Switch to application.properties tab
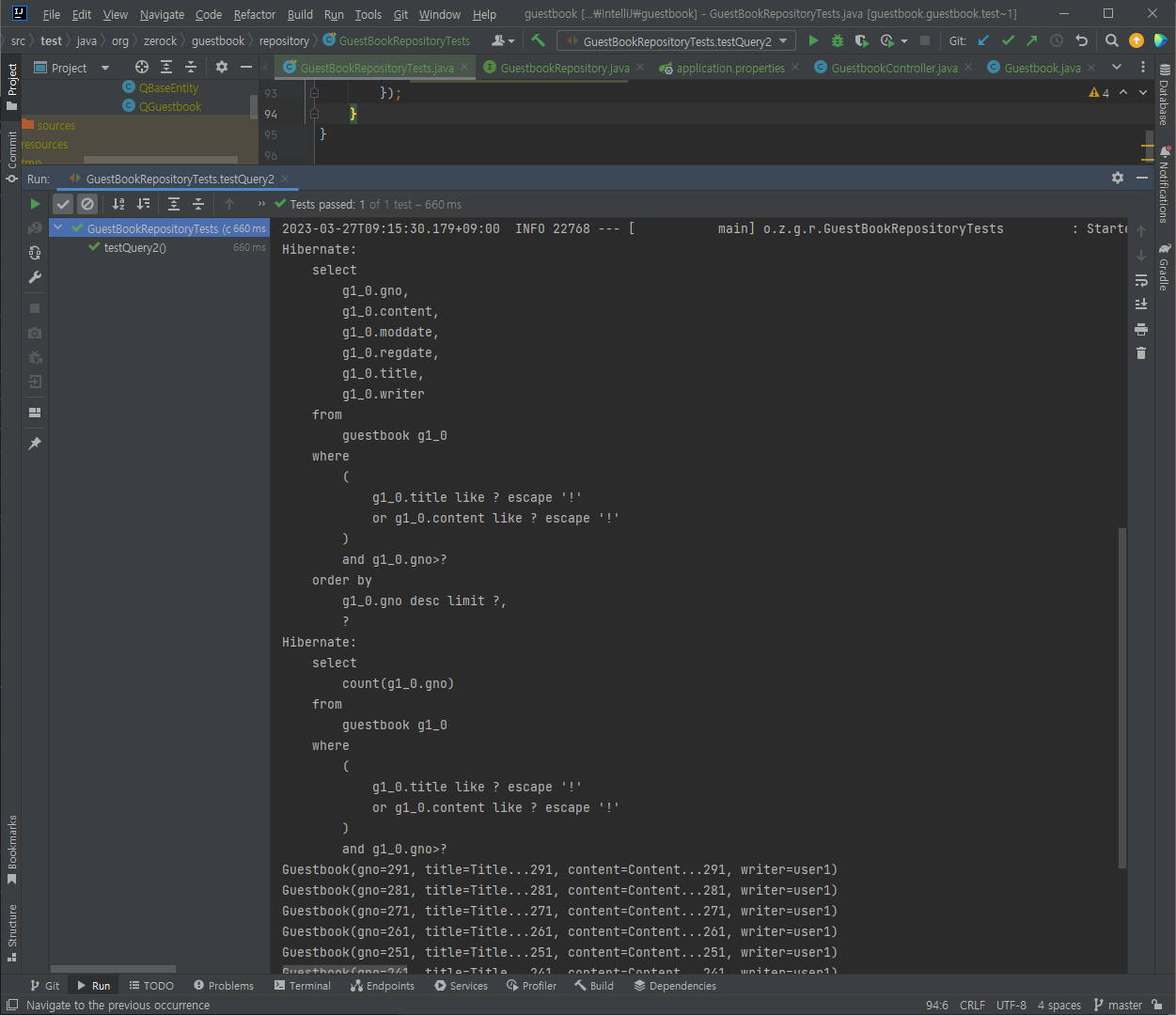Viewport: 1176px width, 1015px height. [x=729, y=68]
